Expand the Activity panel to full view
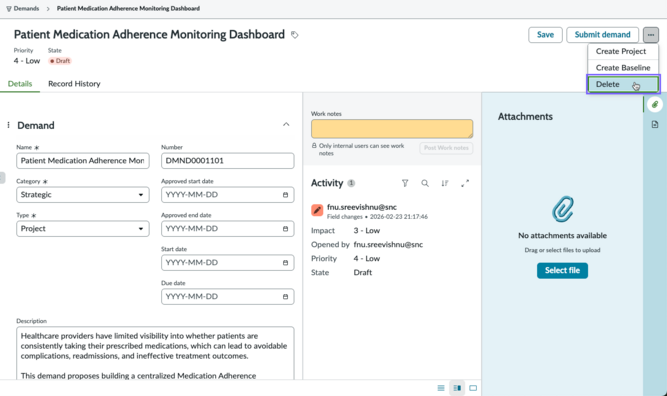The height and width of the screenshot is (396, 667). point(465,183)
